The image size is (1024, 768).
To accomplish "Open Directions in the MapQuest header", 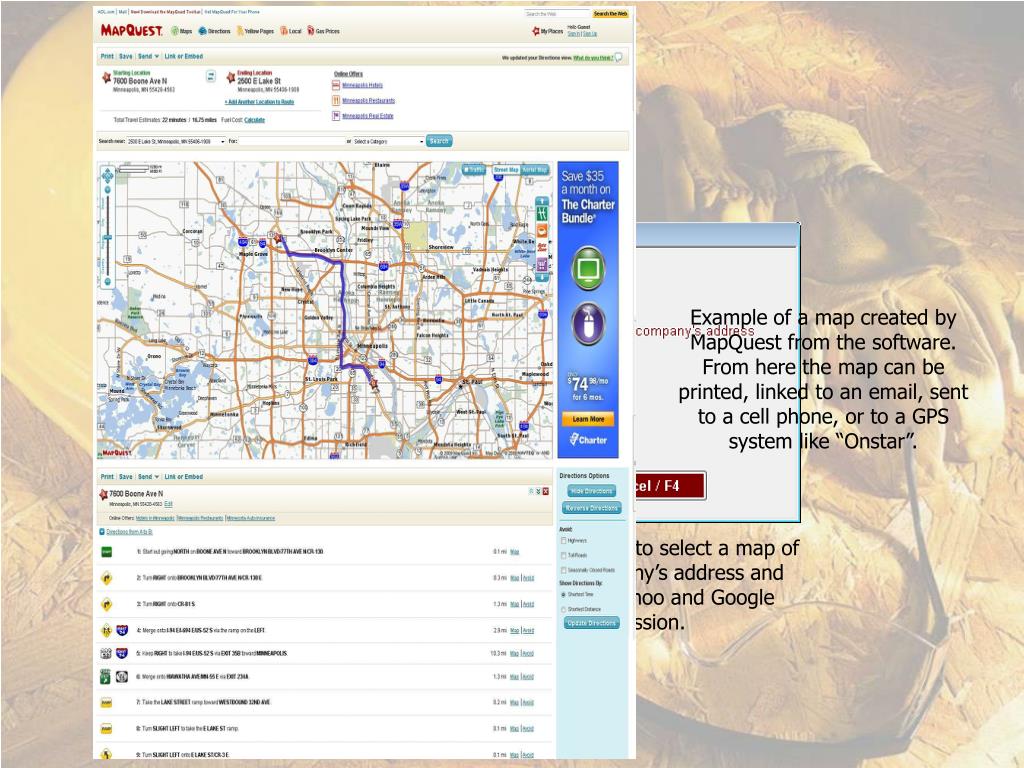I will click(x=214, y=31).
